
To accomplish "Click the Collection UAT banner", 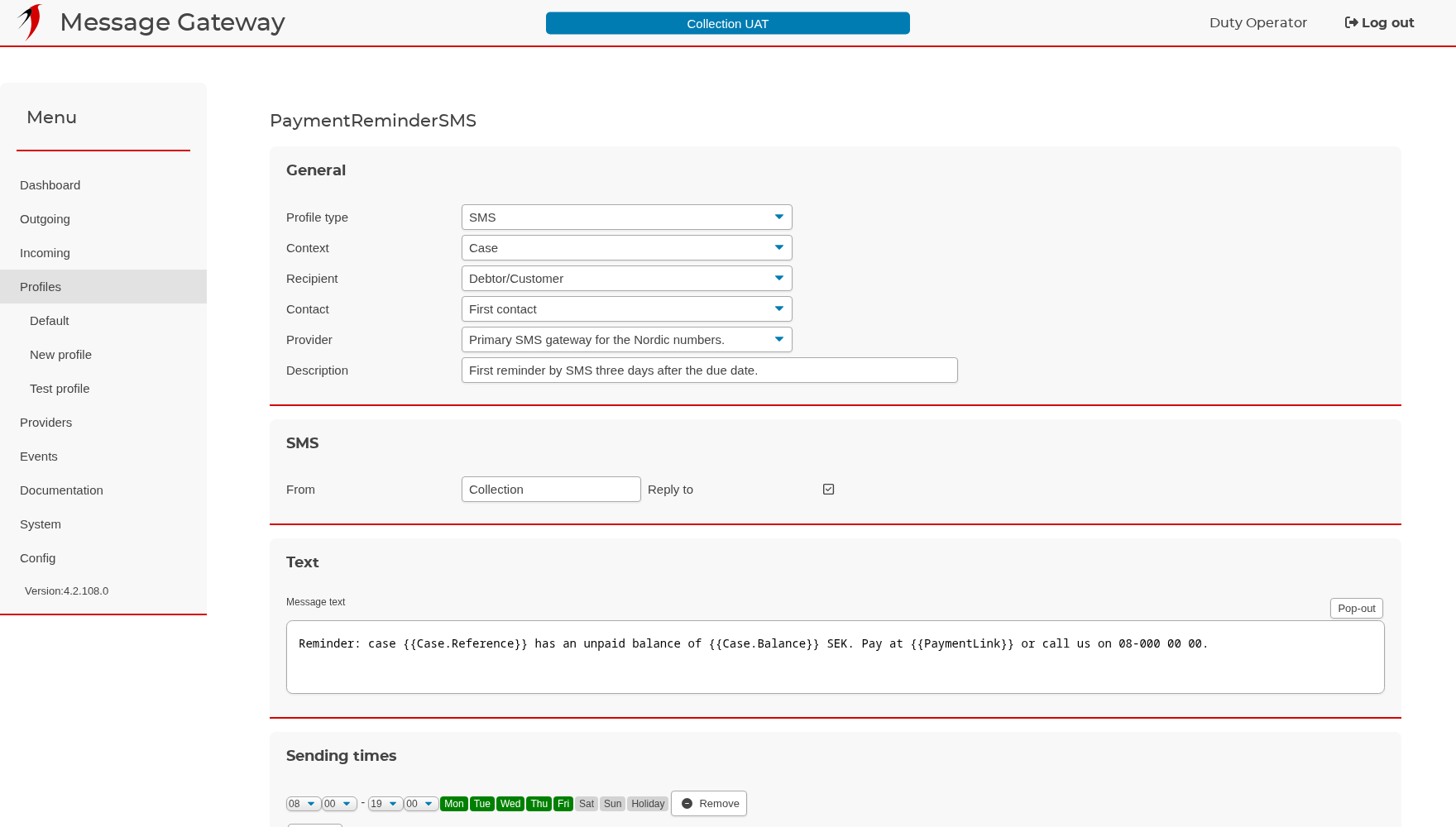I will 728,23.
